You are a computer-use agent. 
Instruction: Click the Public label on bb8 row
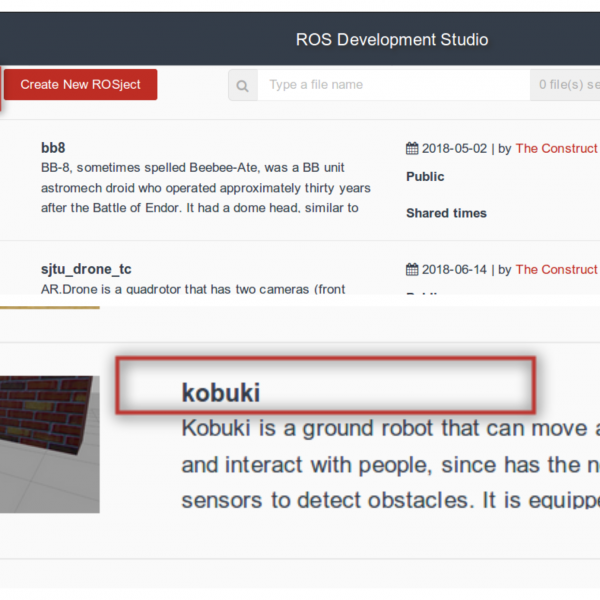[x=425, y=176]
